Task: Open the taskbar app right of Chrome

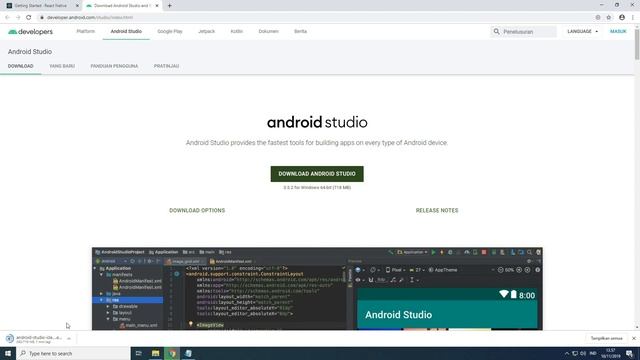Action: click(x=188, y=353)
